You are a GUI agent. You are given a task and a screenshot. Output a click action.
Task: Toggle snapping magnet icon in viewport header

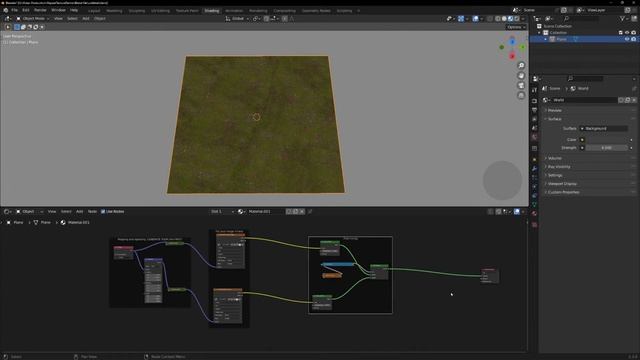266,19
